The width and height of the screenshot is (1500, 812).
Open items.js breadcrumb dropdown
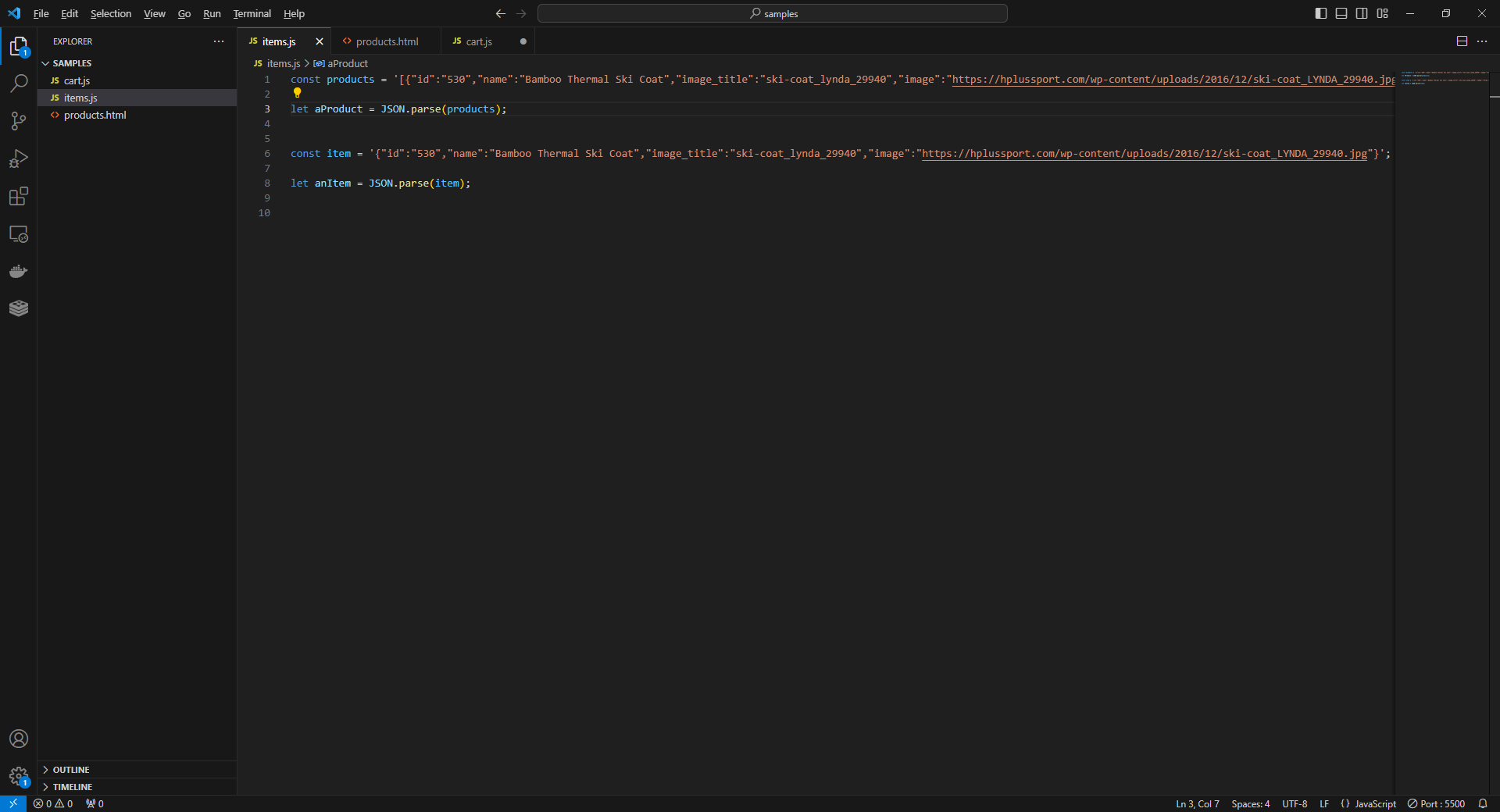(277, 63)
